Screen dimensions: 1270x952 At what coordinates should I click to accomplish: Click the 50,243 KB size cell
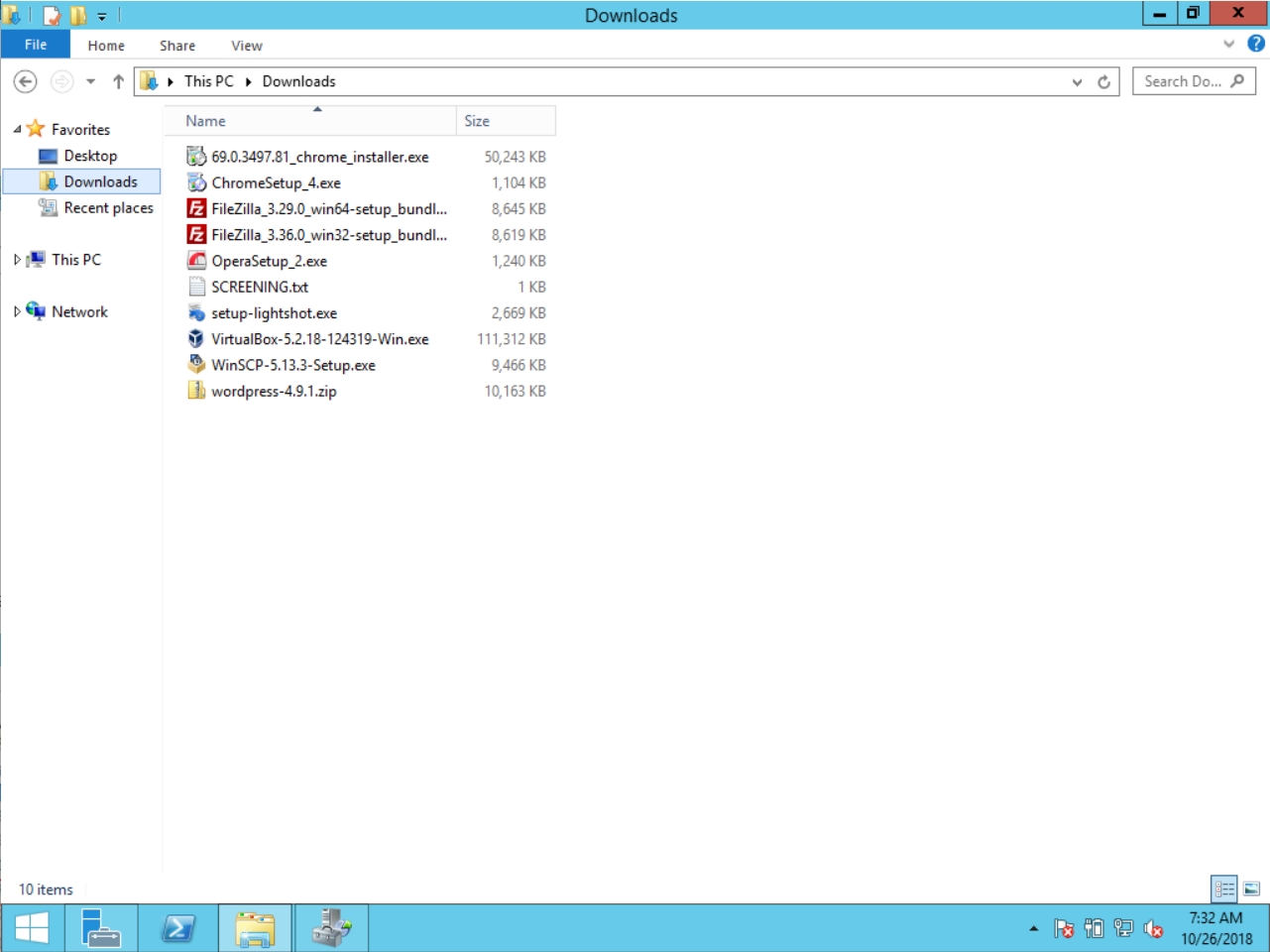coord(515,157)
